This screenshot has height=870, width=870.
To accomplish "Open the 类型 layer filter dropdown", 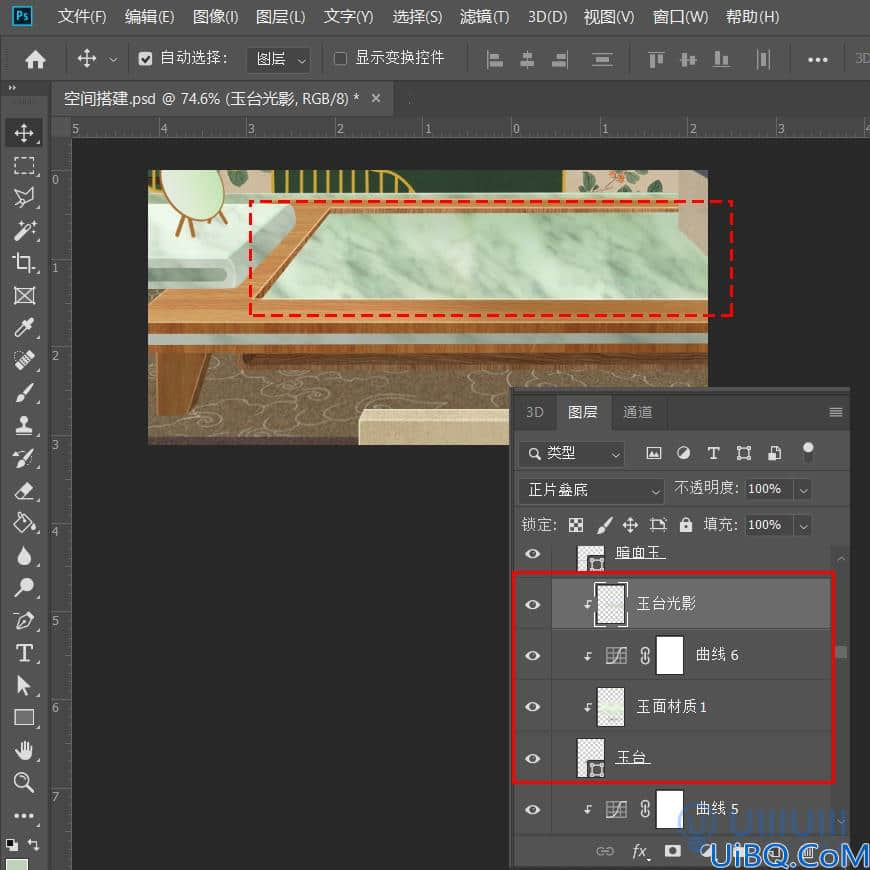I will [571, 454].
